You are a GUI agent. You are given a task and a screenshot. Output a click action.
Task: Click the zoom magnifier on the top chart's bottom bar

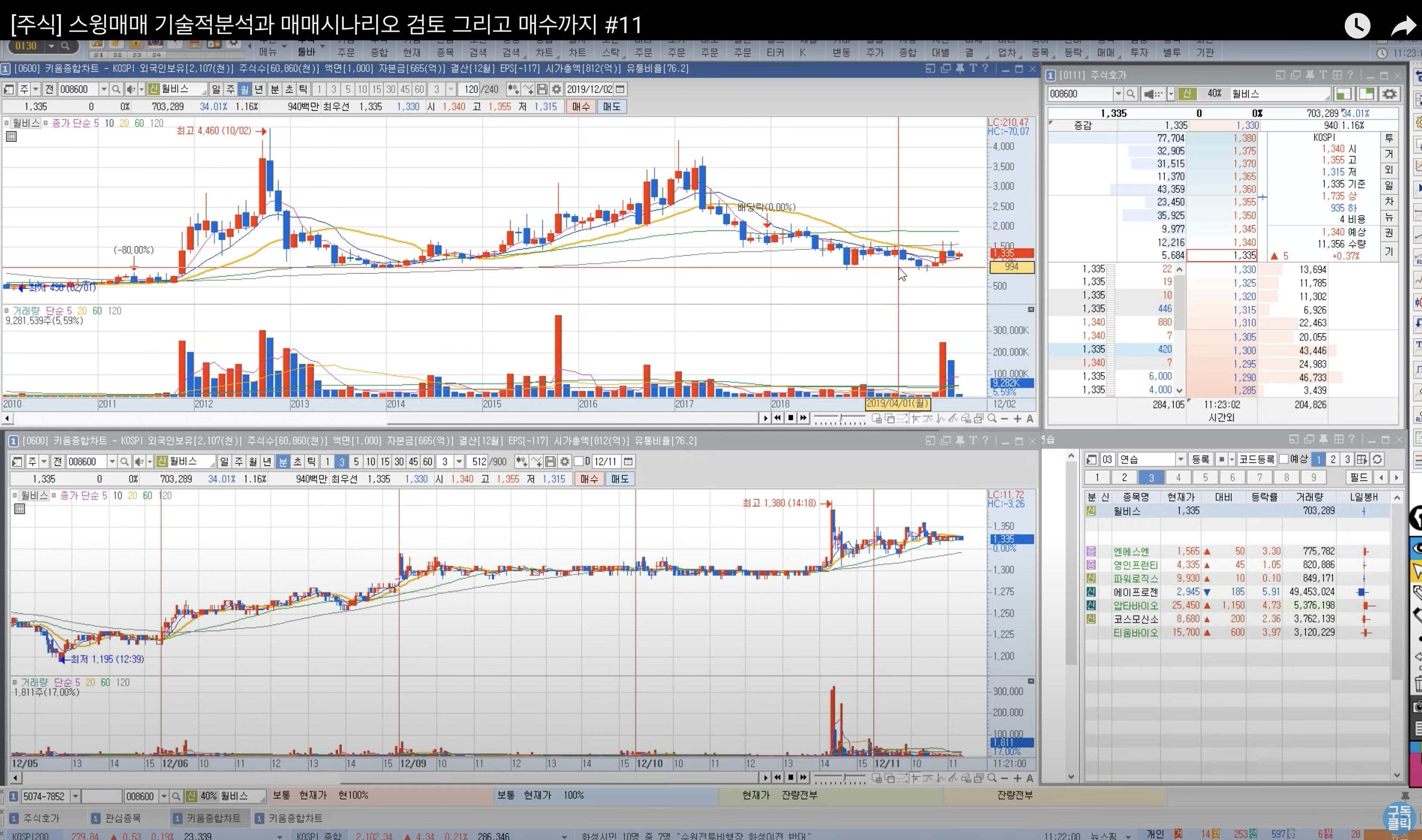pos(992,419)
